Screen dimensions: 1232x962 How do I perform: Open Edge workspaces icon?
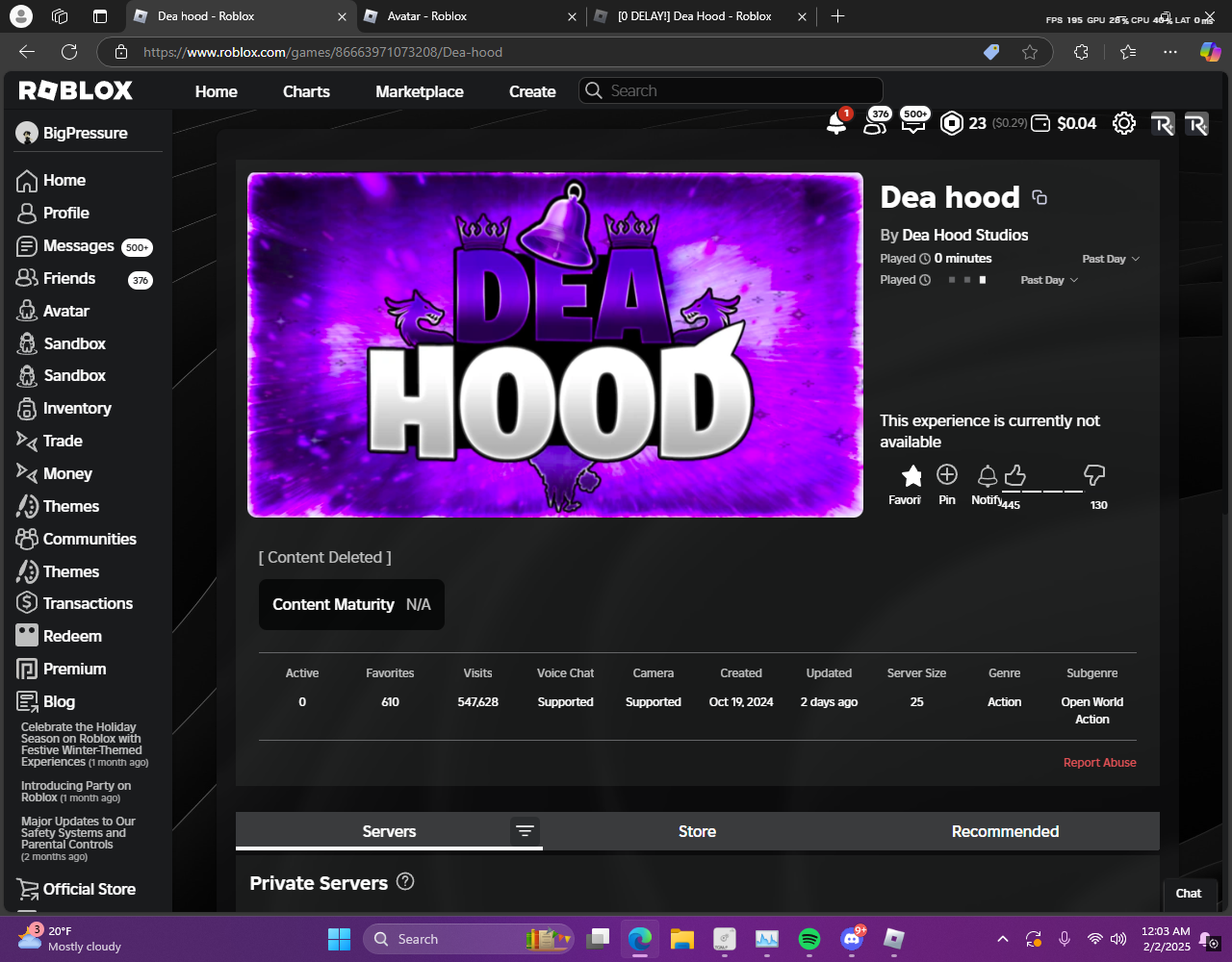[x=60, y=16]
